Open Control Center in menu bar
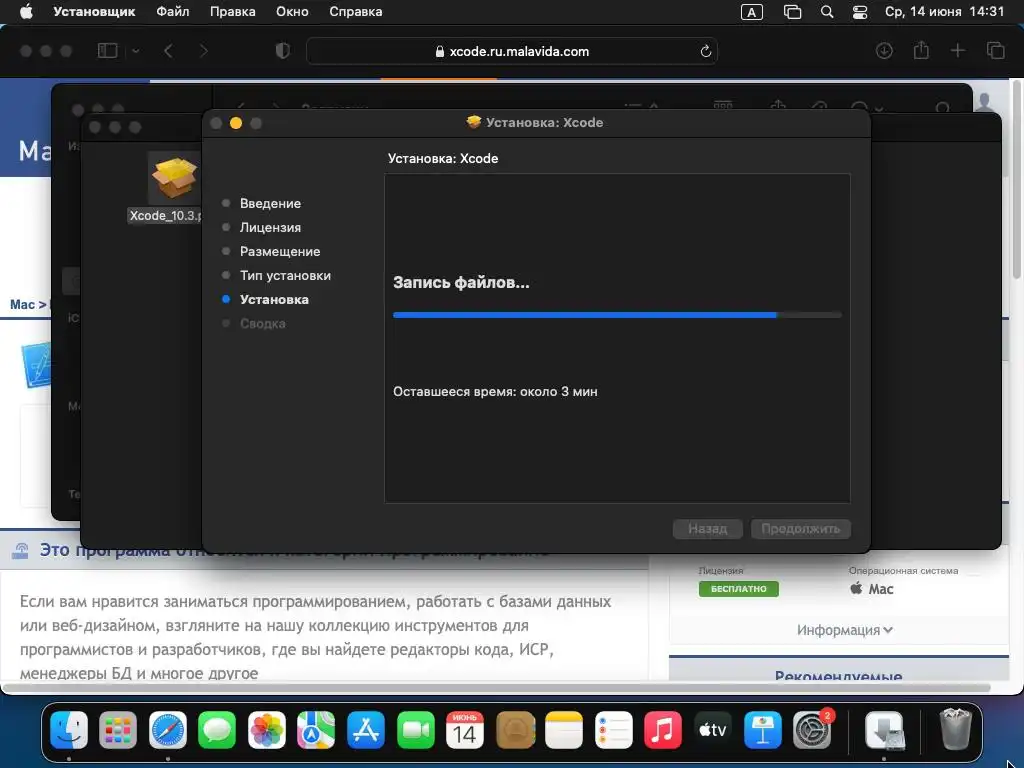 pyautogui.click(x=860, y=12)
